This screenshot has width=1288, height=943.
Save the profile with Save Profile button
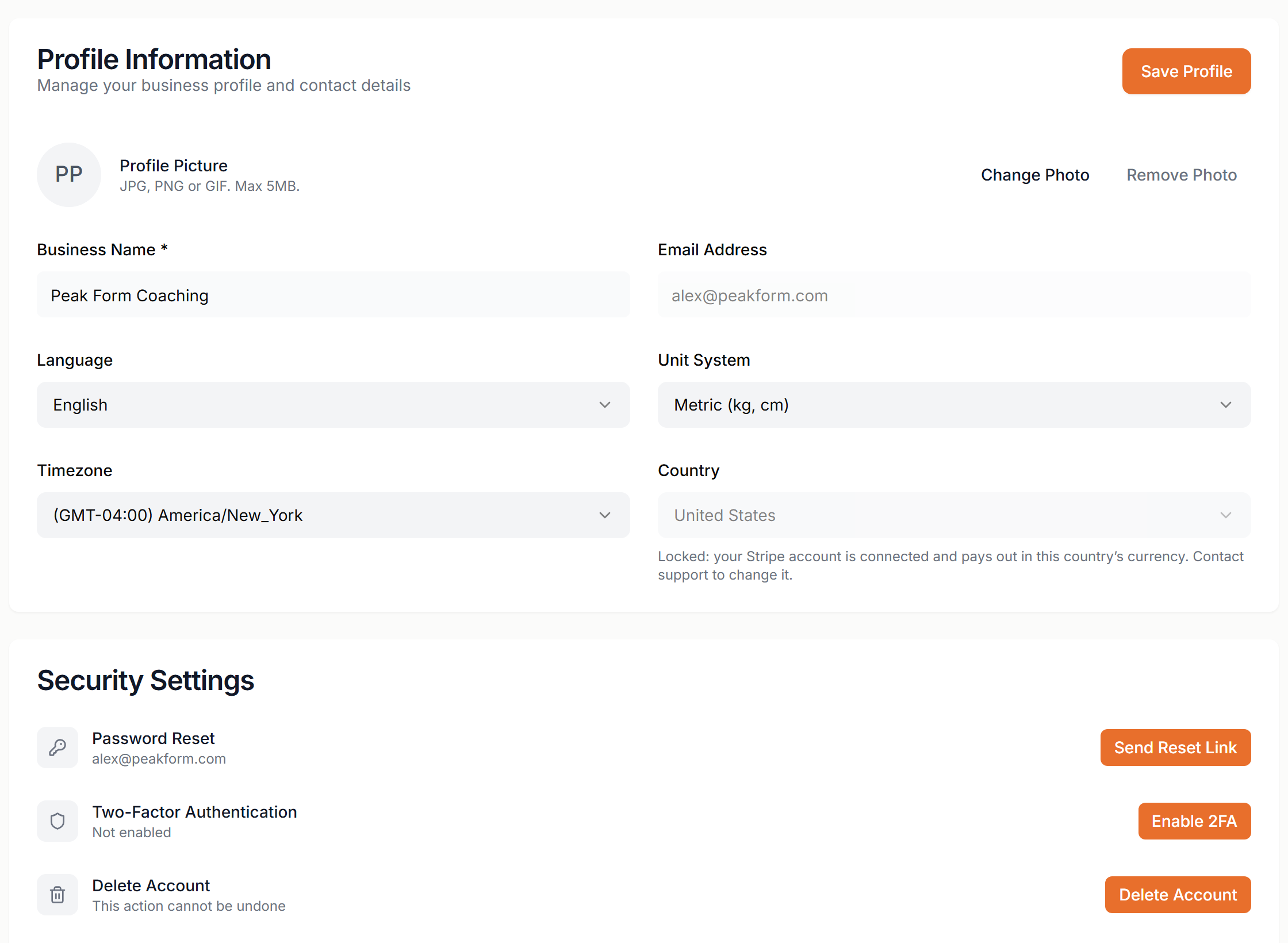[x=1187, y=71]
